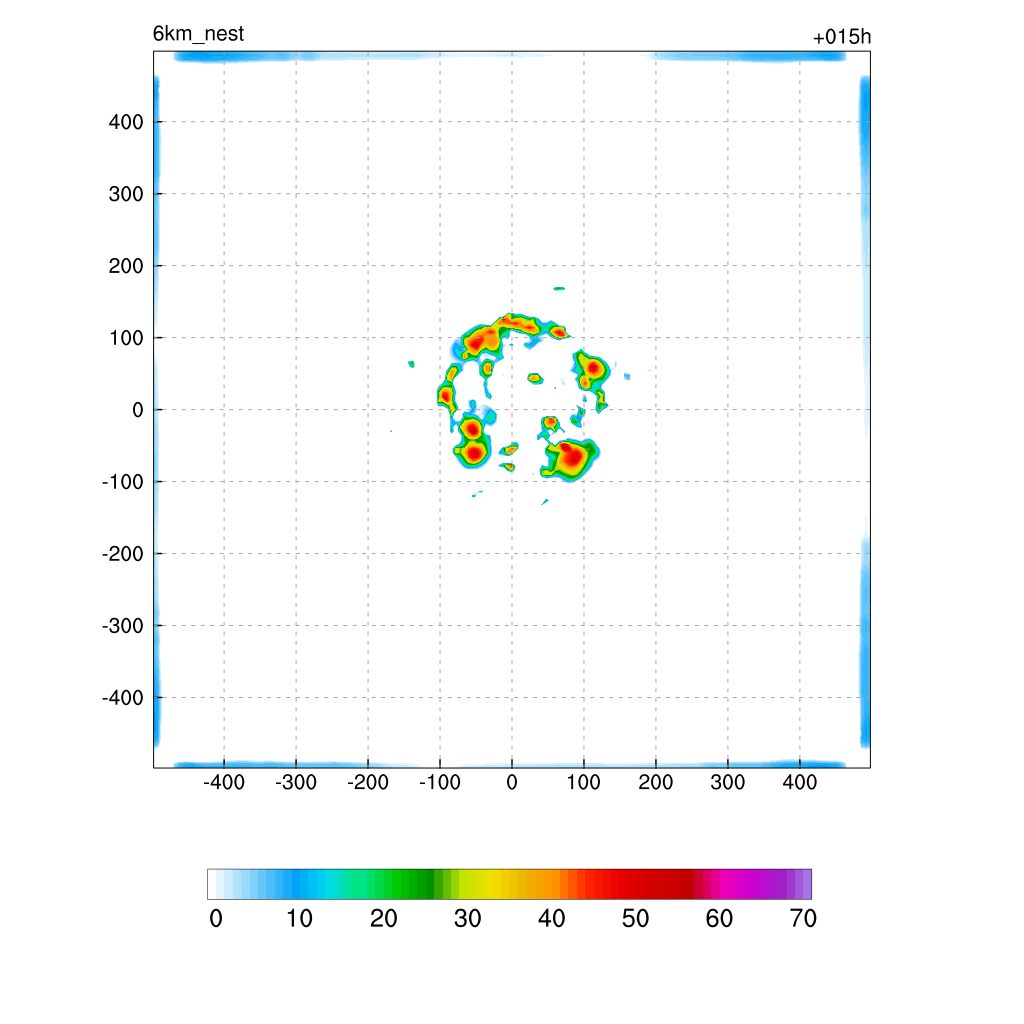Click the small cell north of 200
This screenshot has width=1024, height=1024.
tap(559, 288)
